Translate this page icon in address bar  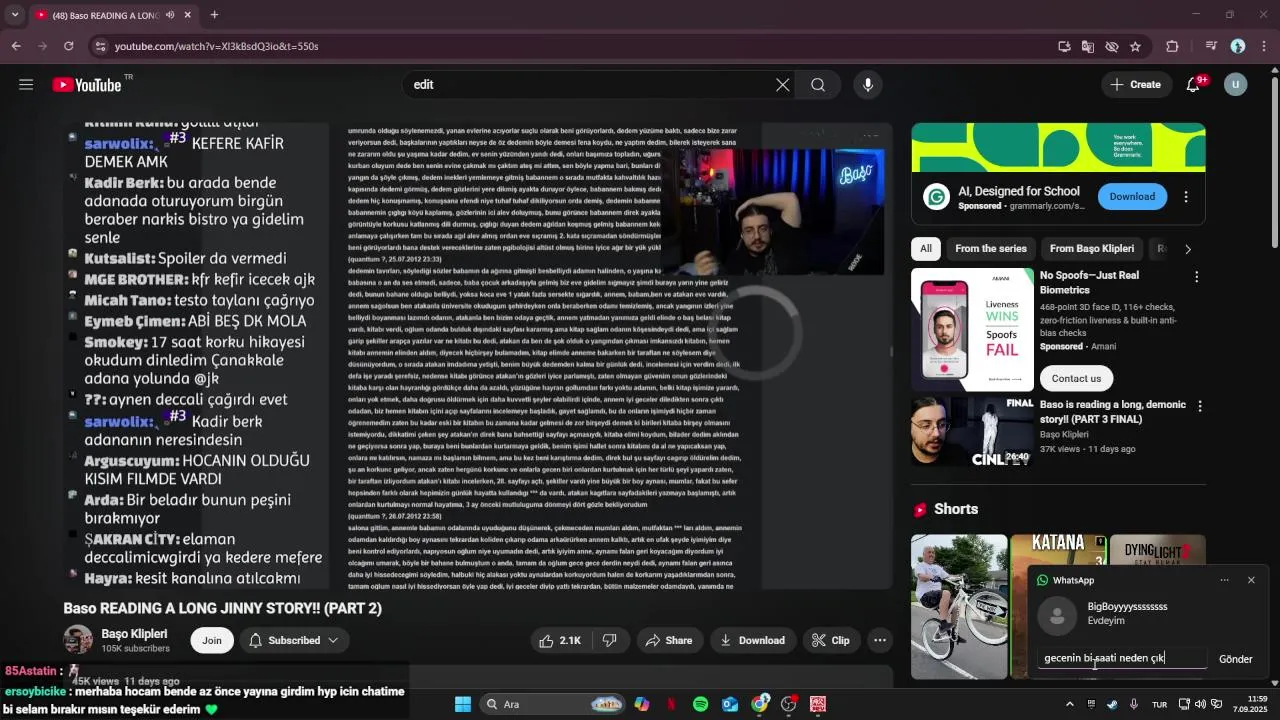1088,46
